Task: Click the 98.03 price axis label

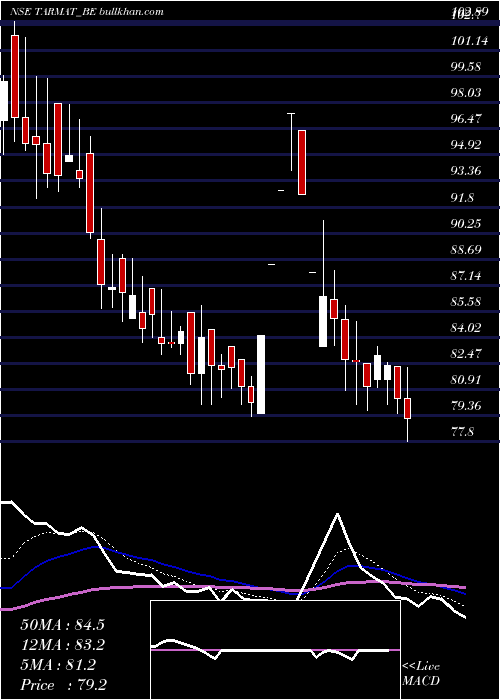Action: [x=466, y=93]
